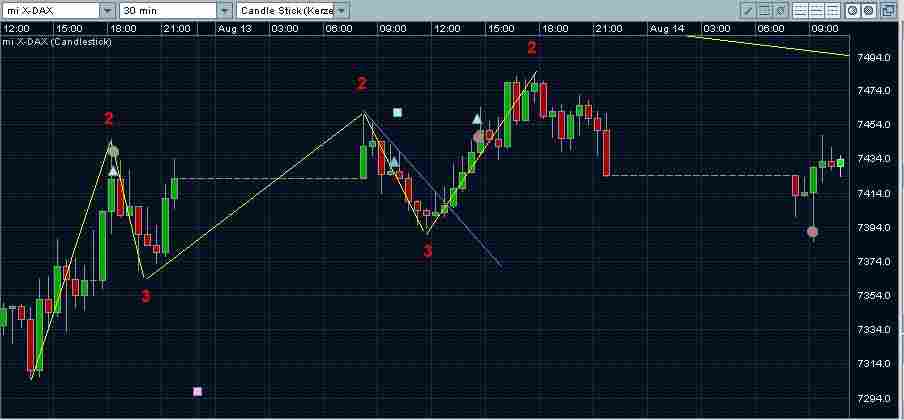904x420 pixels.
Task: Expand the 30 min timeframe dropdown
Action: click(x=225, y=11)
